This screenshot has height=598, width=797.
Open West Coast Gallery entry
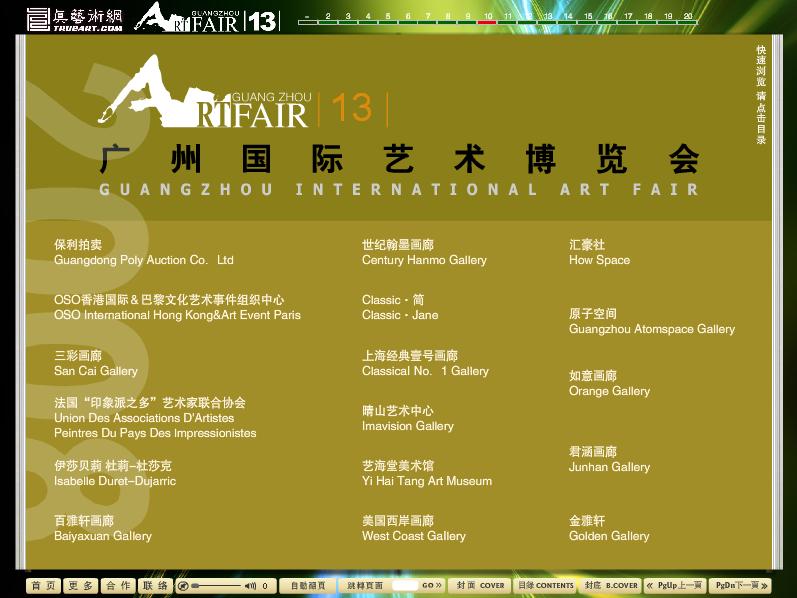point(414,528)
